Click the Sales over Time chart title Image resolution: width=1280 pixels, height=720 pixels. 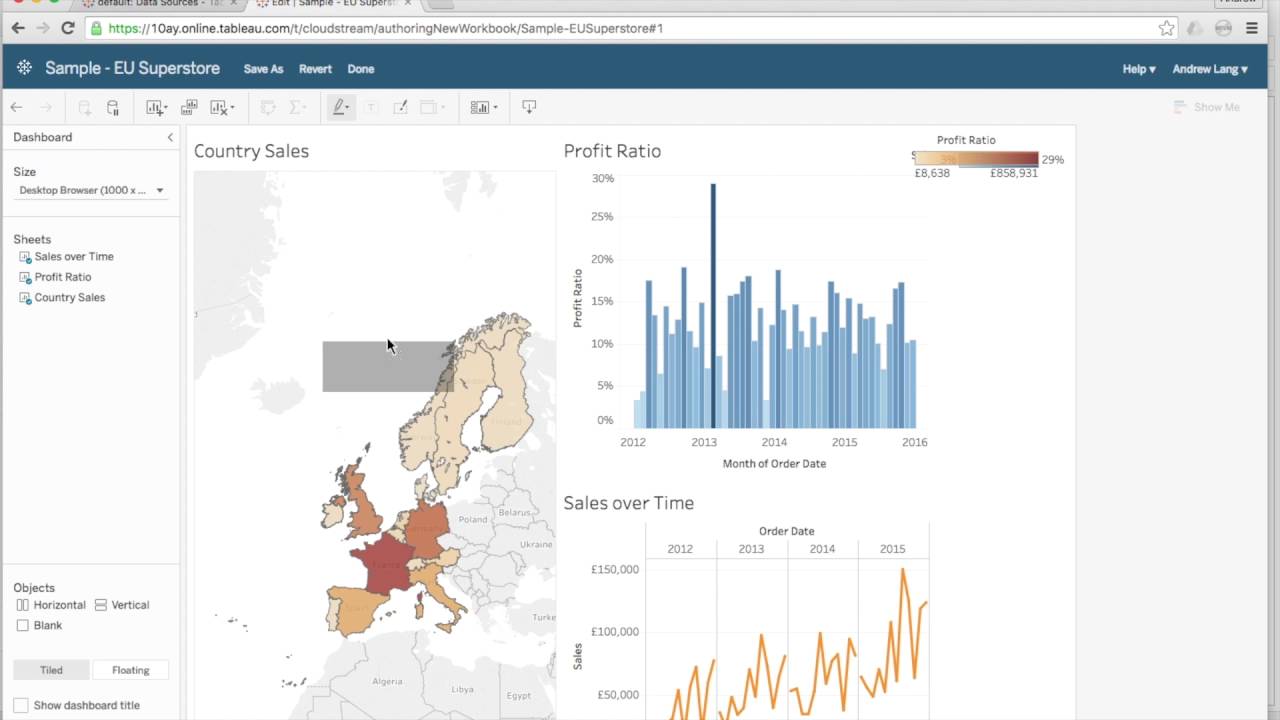[628, 503]
